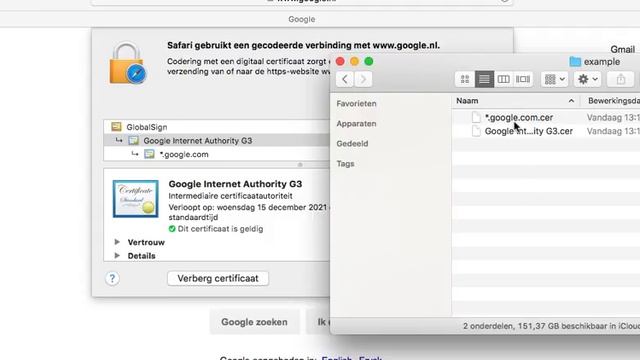Image resolution: width=640 pixels, height=360 pixels.
Task: Click the Google Internet Authority G3 row icon
Action: point(133,140)
